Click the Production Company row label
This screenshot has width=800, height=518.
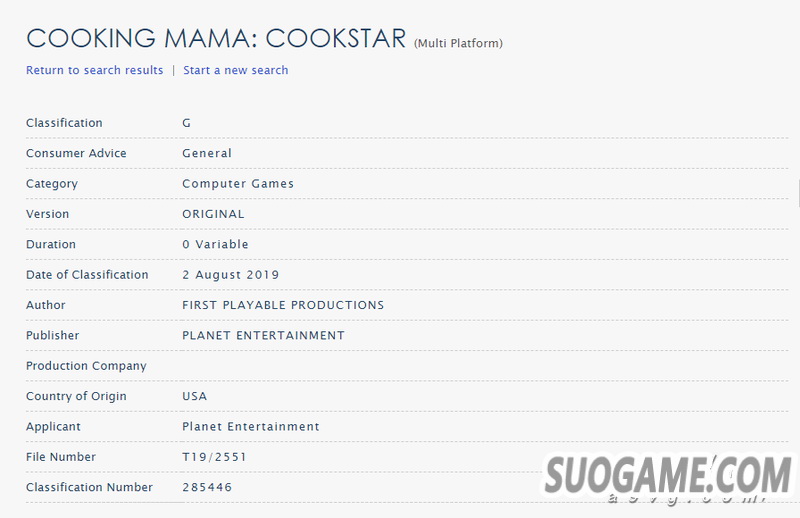(86, 366)
